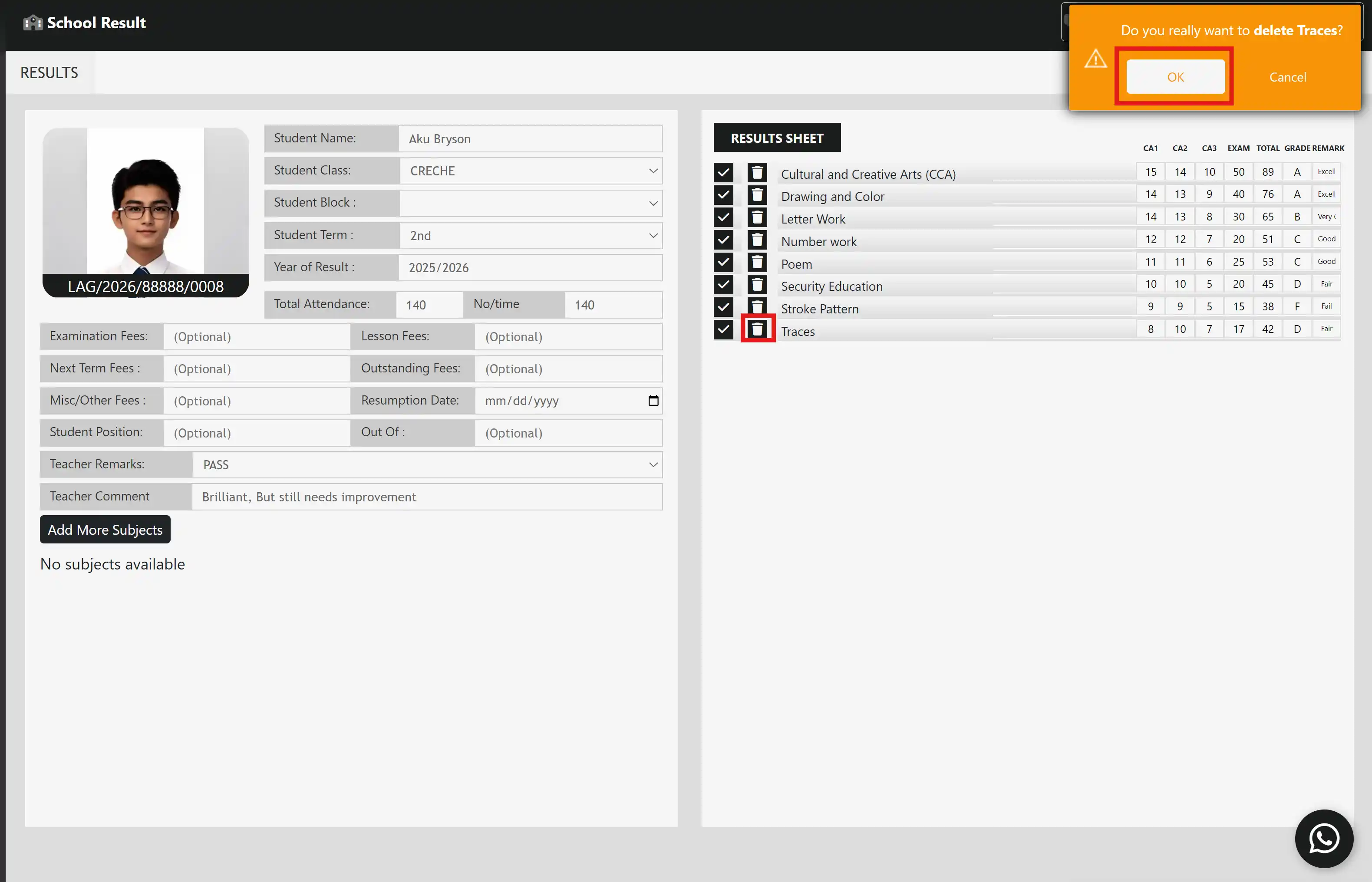Toggle the Security Education checkbox
This screenshot has height=882, width=1372.
[x=723, y=284]
